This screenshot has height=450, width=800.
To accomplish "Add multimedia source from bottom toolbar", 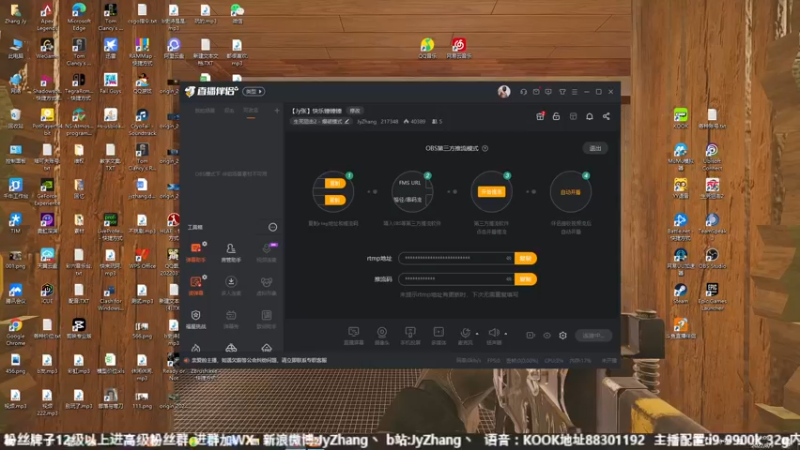I will tap(438, 335).
